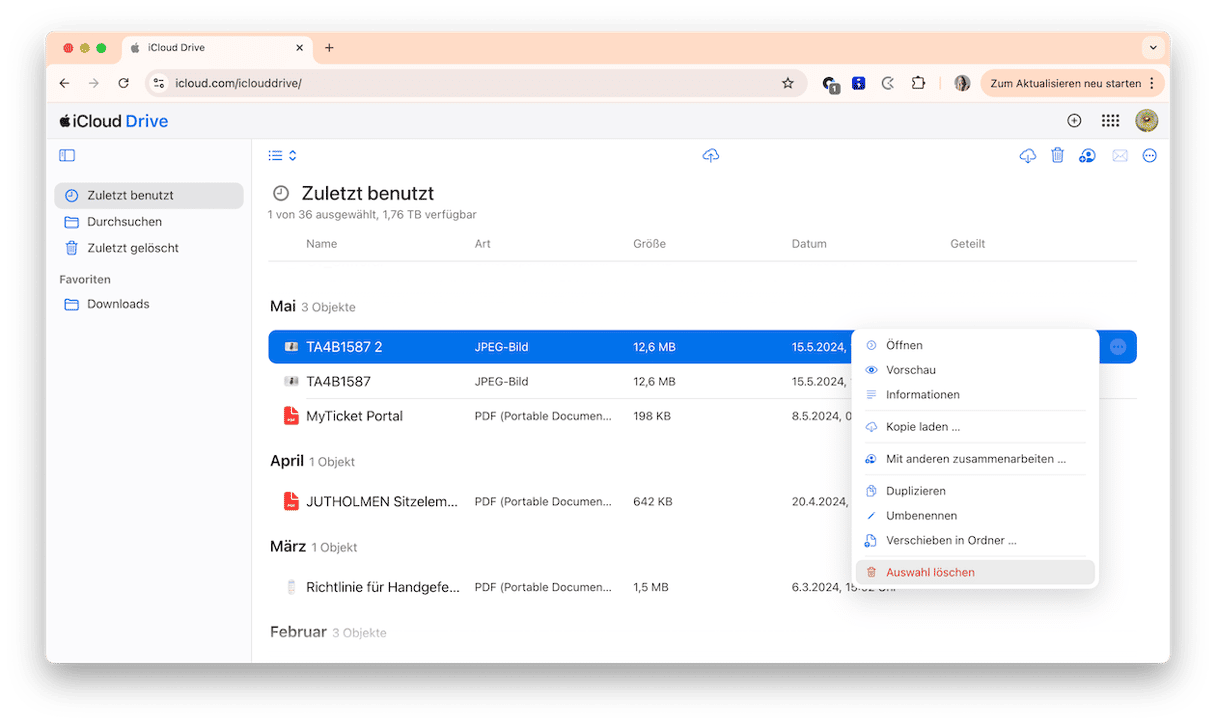1216x724 pixels.
Task: Open the toolbar more options ellipsis
Action: point(1150,155)
